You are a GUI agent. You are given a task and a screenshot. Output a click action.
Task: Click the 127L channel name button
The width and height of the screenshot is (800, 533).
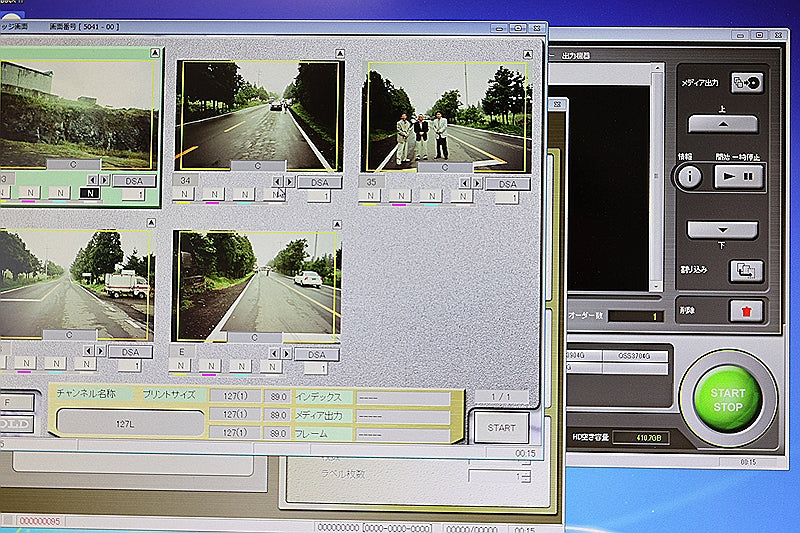131,423
